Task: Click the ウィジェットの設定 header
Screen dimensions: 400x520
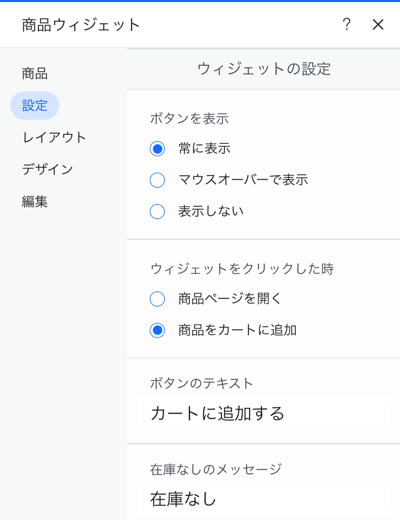Action: pyautogui.click(x=264, y=69)
